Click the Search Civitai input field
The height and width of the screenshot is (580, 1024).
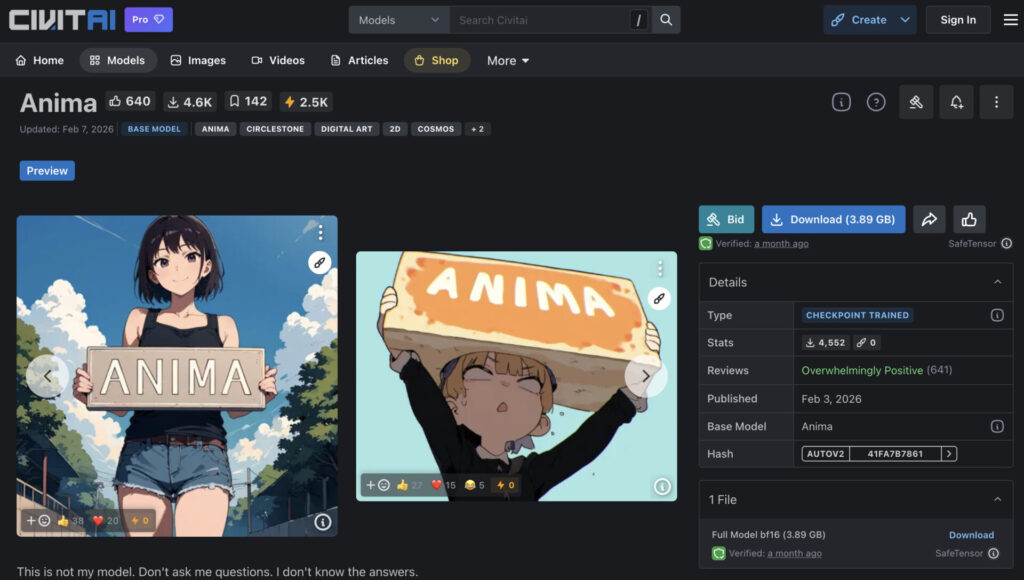click(x=540, y=20)
